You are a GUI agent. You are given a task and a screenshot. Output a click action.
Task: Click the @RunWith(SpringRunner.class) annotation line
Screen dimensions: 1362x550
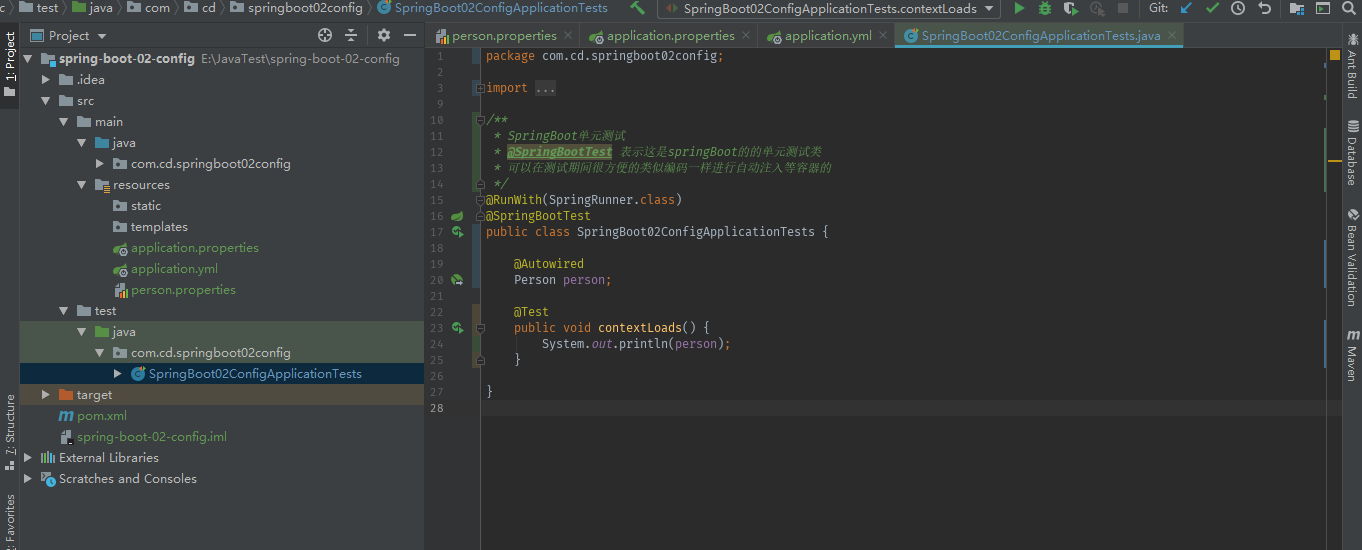[x=584, y=200]
